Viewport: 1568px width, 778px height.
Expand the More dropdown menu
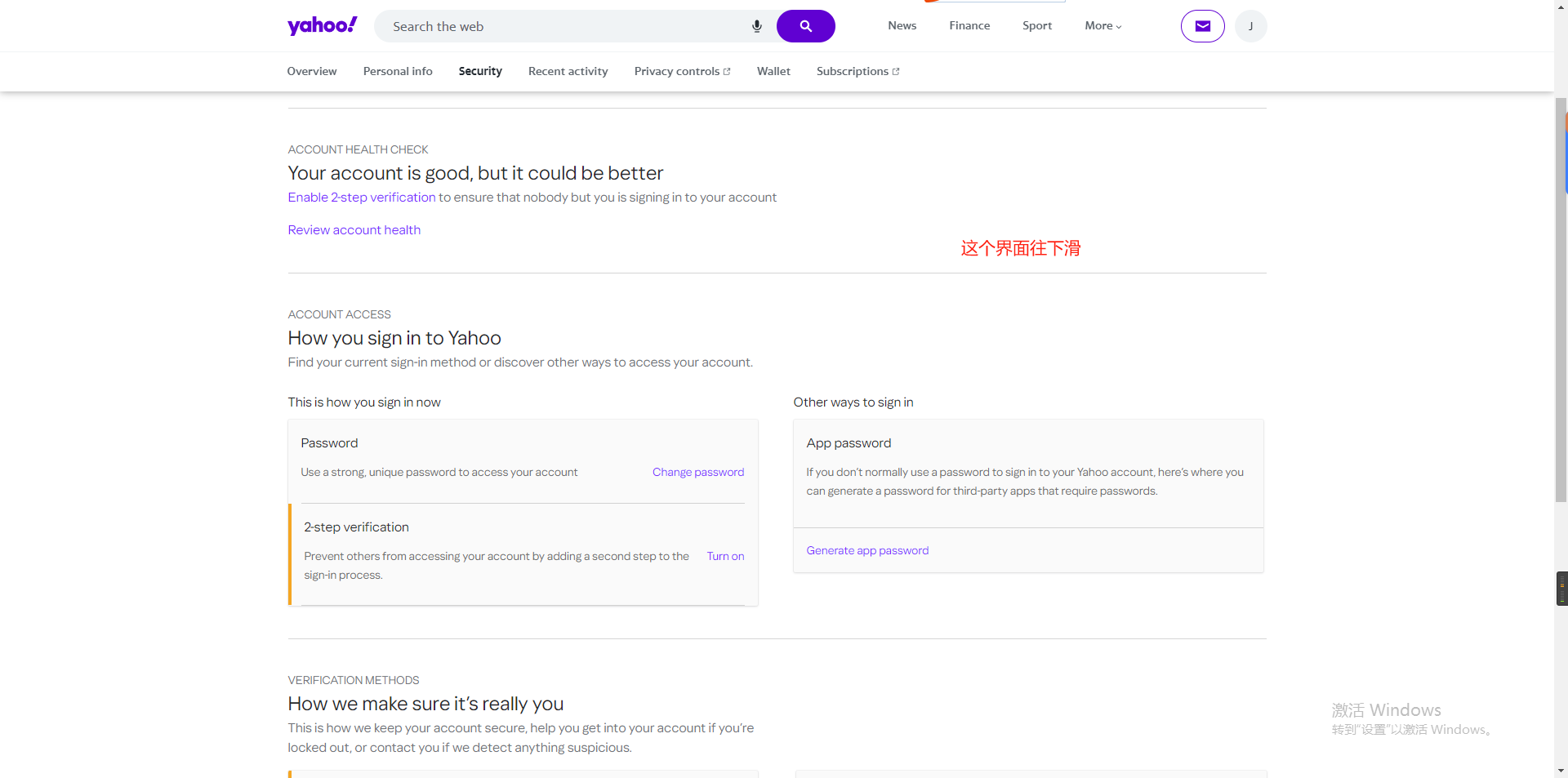pos(1102,25)
